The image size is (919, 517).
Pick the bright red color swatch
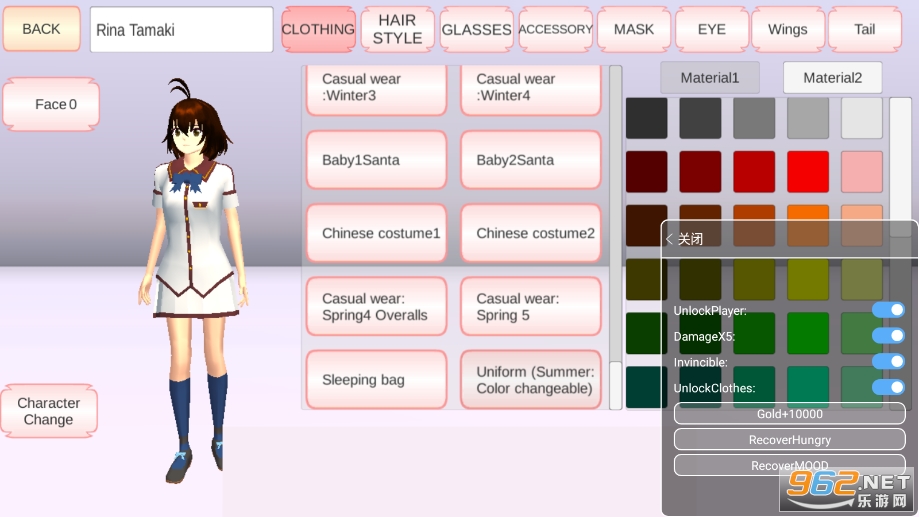click(x=807, y=172)
